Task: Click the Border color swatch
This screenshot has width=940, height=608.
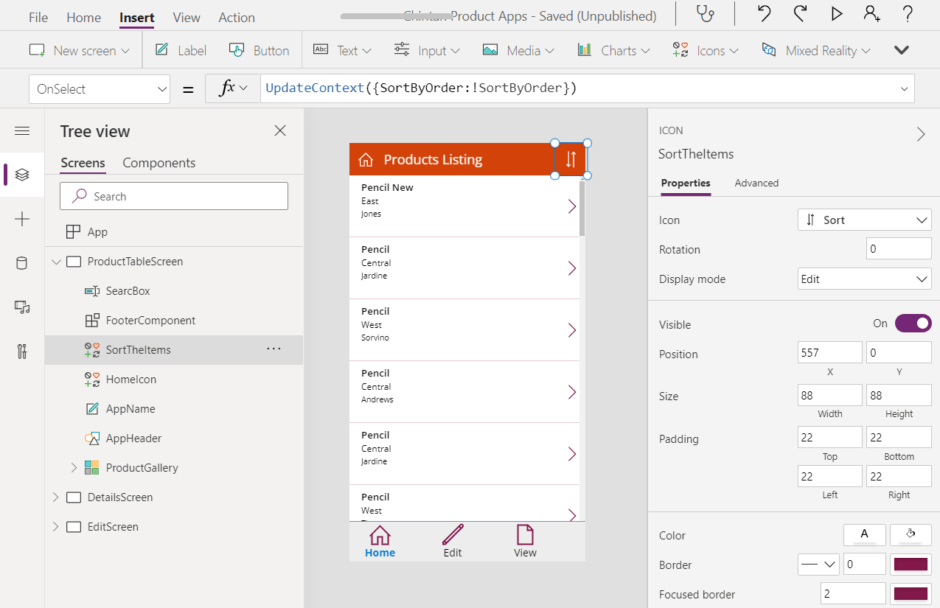Action: [910, 564]
